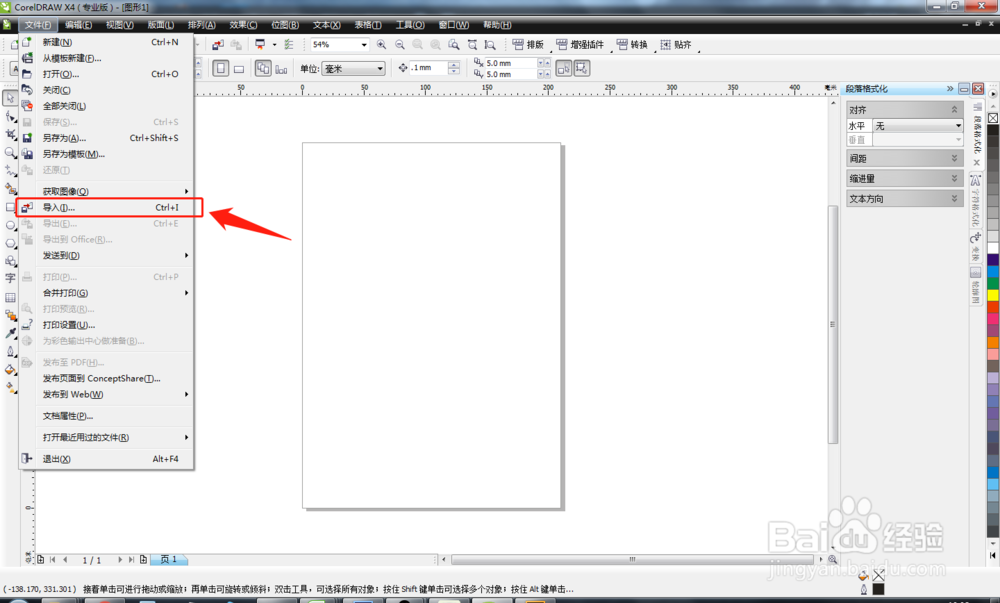Click the application launcher icon in toolbar

tap(260, 45)
